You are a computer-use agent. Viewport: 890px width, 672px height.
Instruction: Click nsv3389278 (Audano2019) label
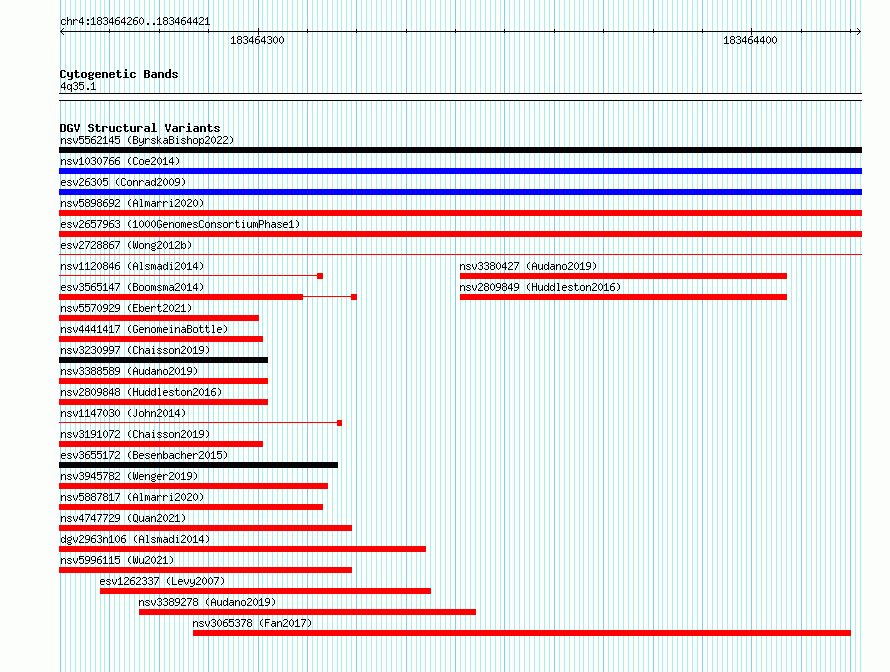(x=207, y=602)
